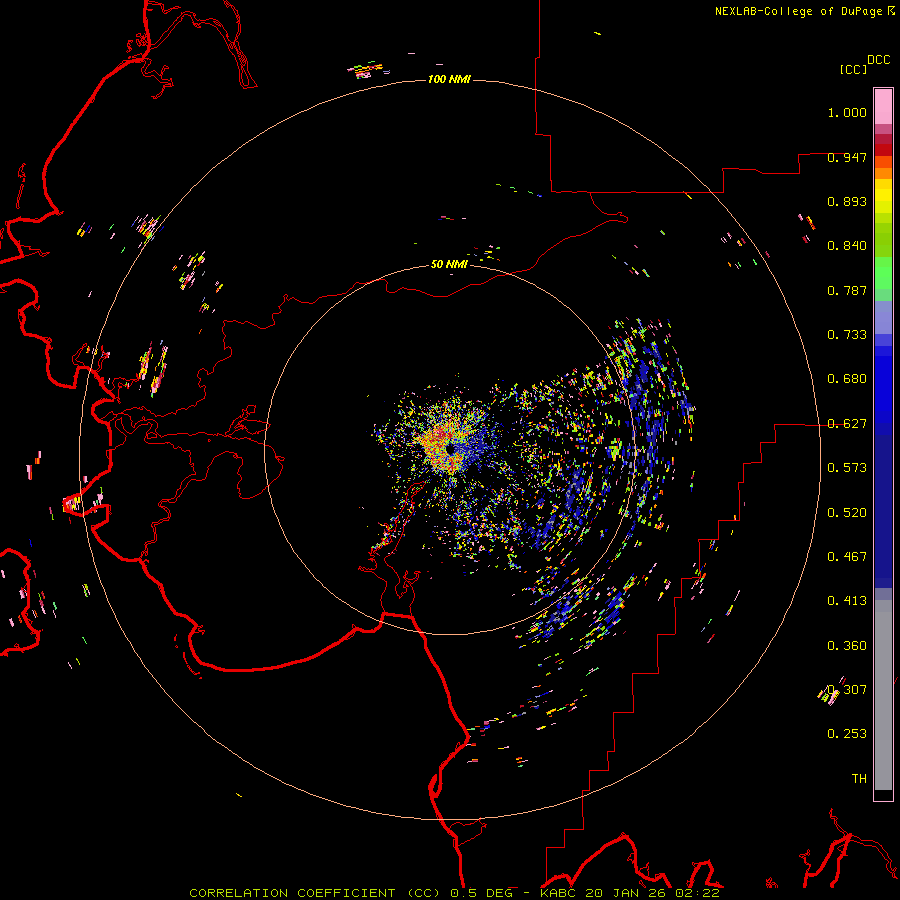Click the 0.947 scale value

(847, 157)
